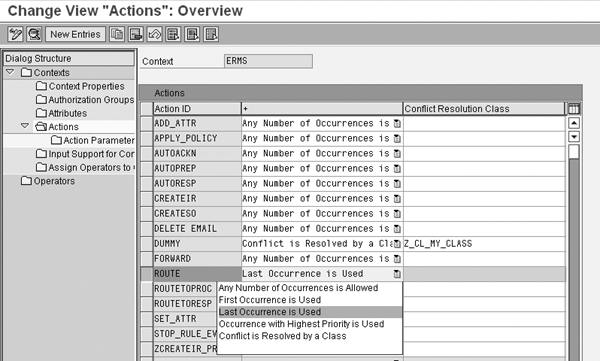Collapse the Contexts tree node
This screenshot has width=600, height=361.
[x=10, y=72]
